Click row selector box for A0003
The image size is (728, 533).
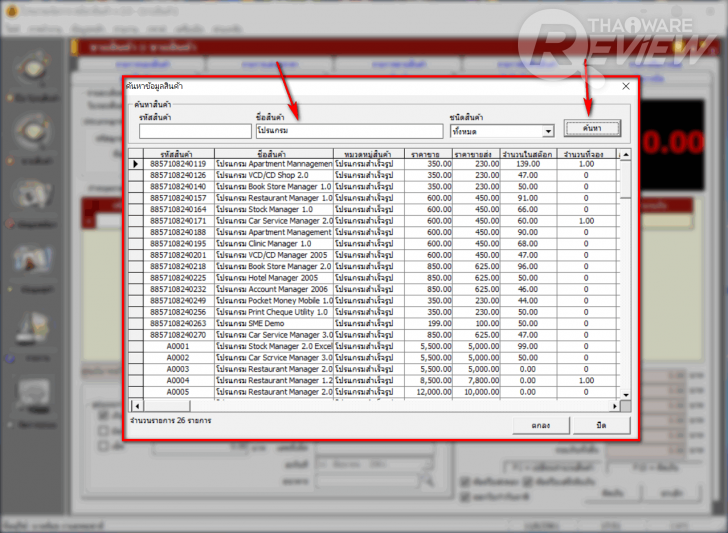[136, 369]
